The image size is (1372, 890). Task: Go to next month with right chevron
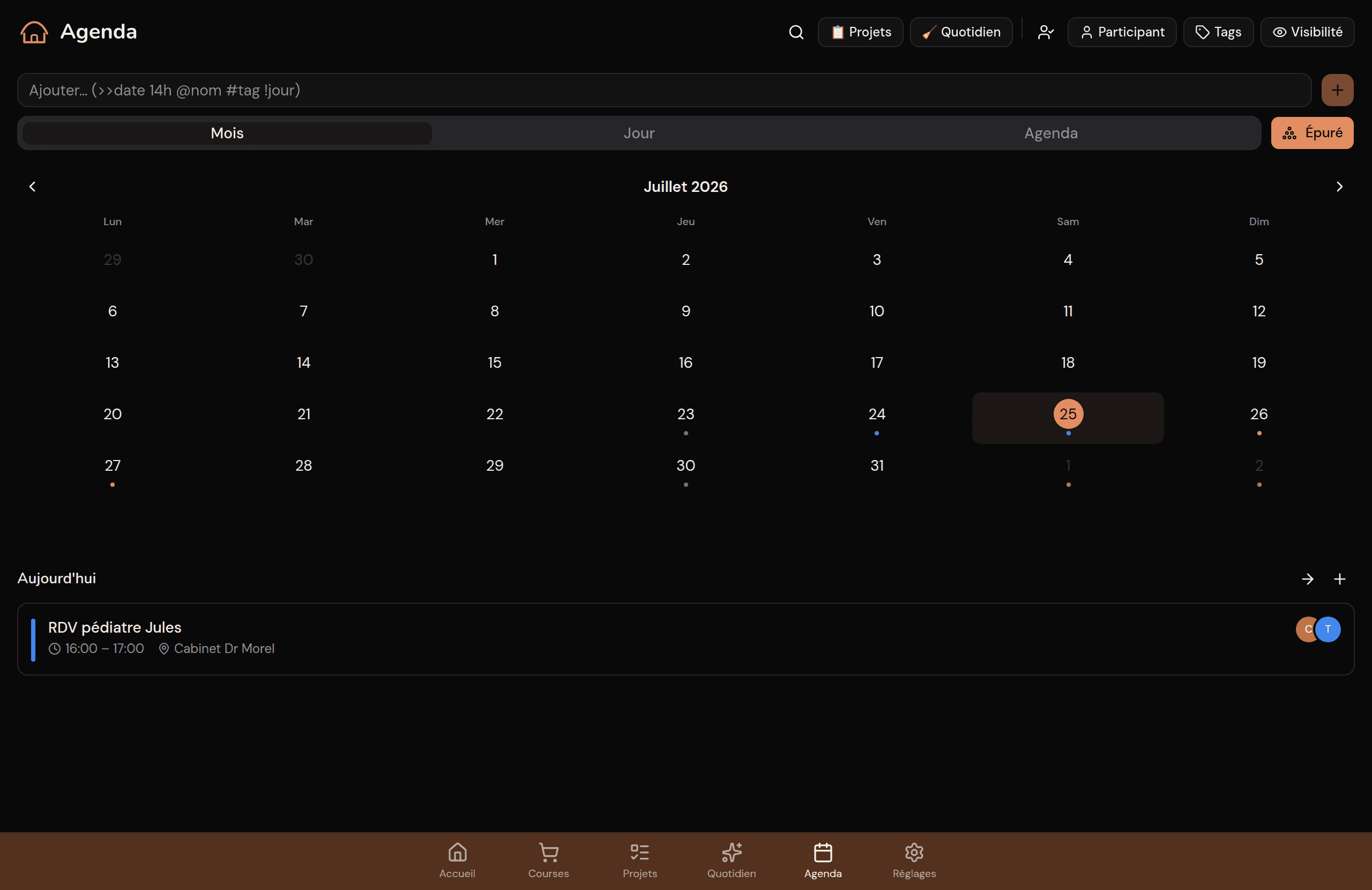coord(1340,186)
